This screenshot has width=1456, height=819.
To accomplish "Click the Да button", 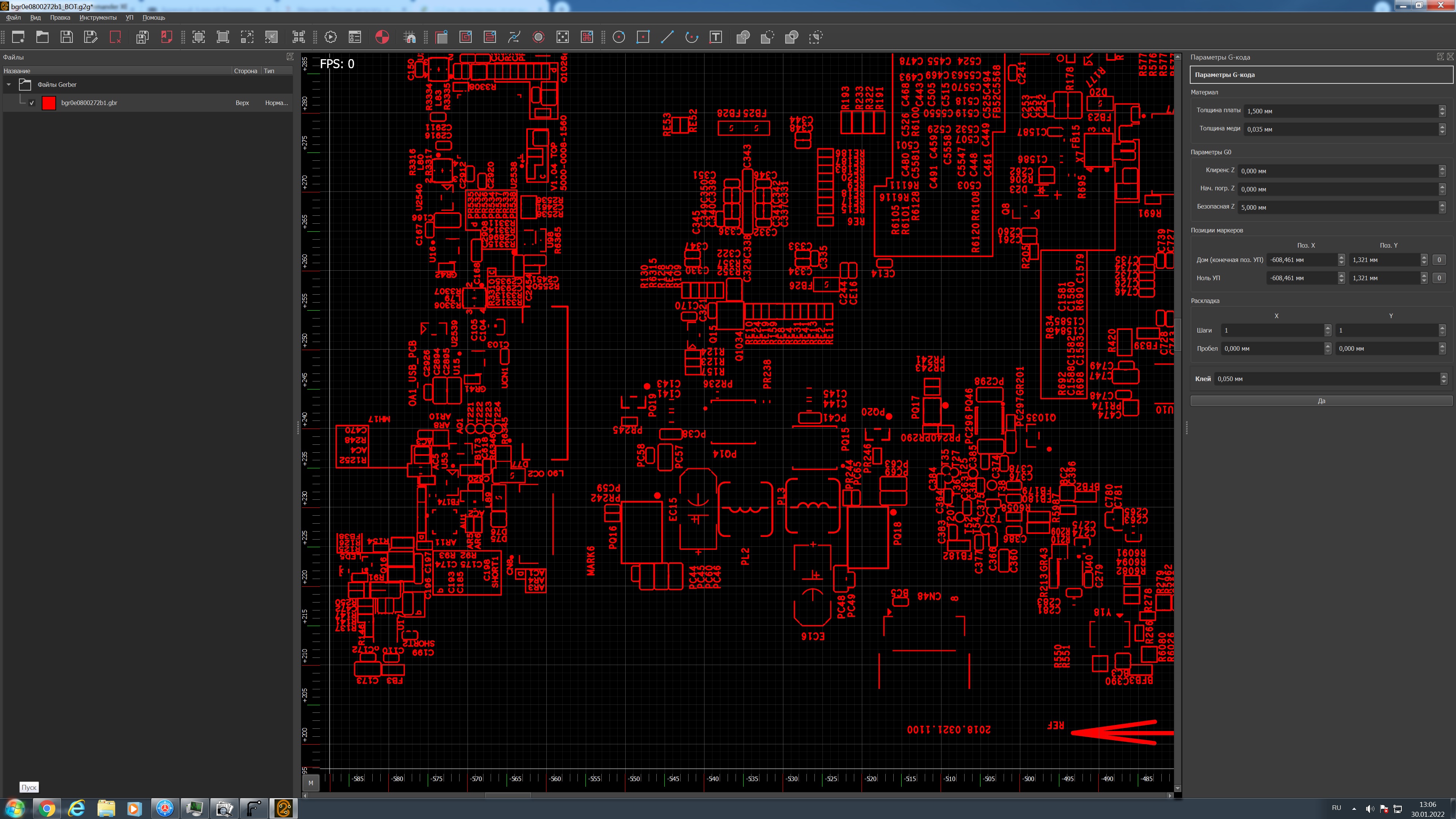I will (x=1321, y=401).
